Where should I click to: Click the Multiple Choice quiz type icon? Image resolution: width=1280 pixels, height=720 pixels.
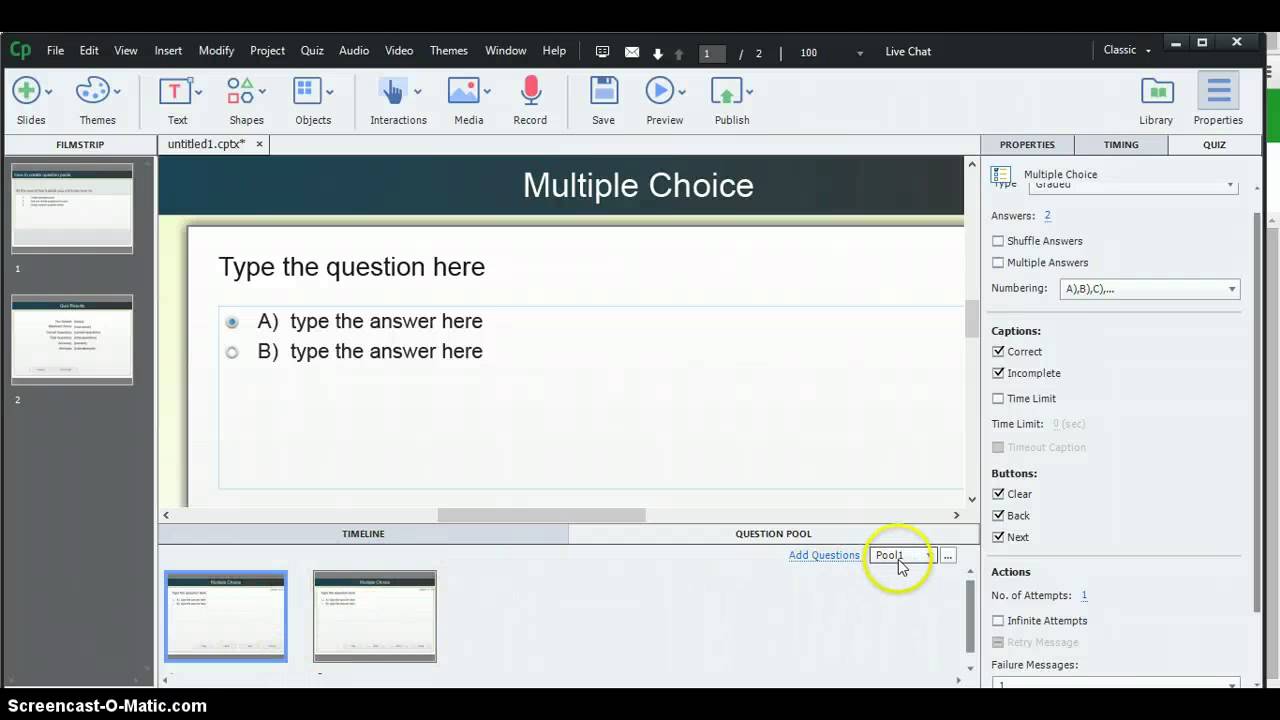[x=1000, y=174]
